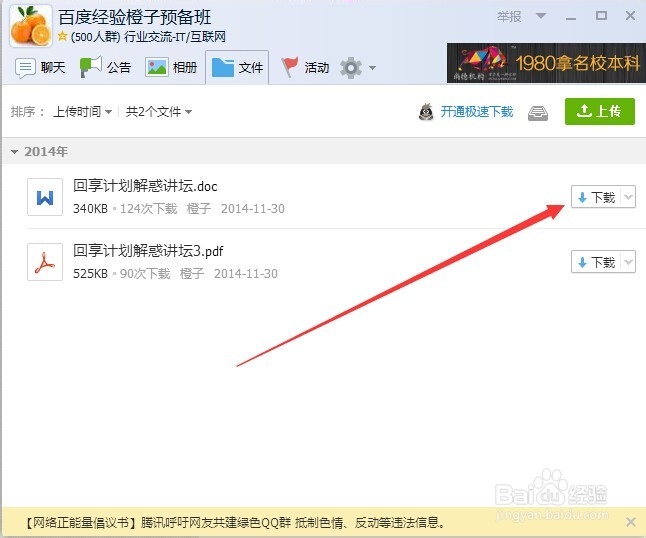
Task: Open the 公告 announcements tab
Action: coord(105,67)
